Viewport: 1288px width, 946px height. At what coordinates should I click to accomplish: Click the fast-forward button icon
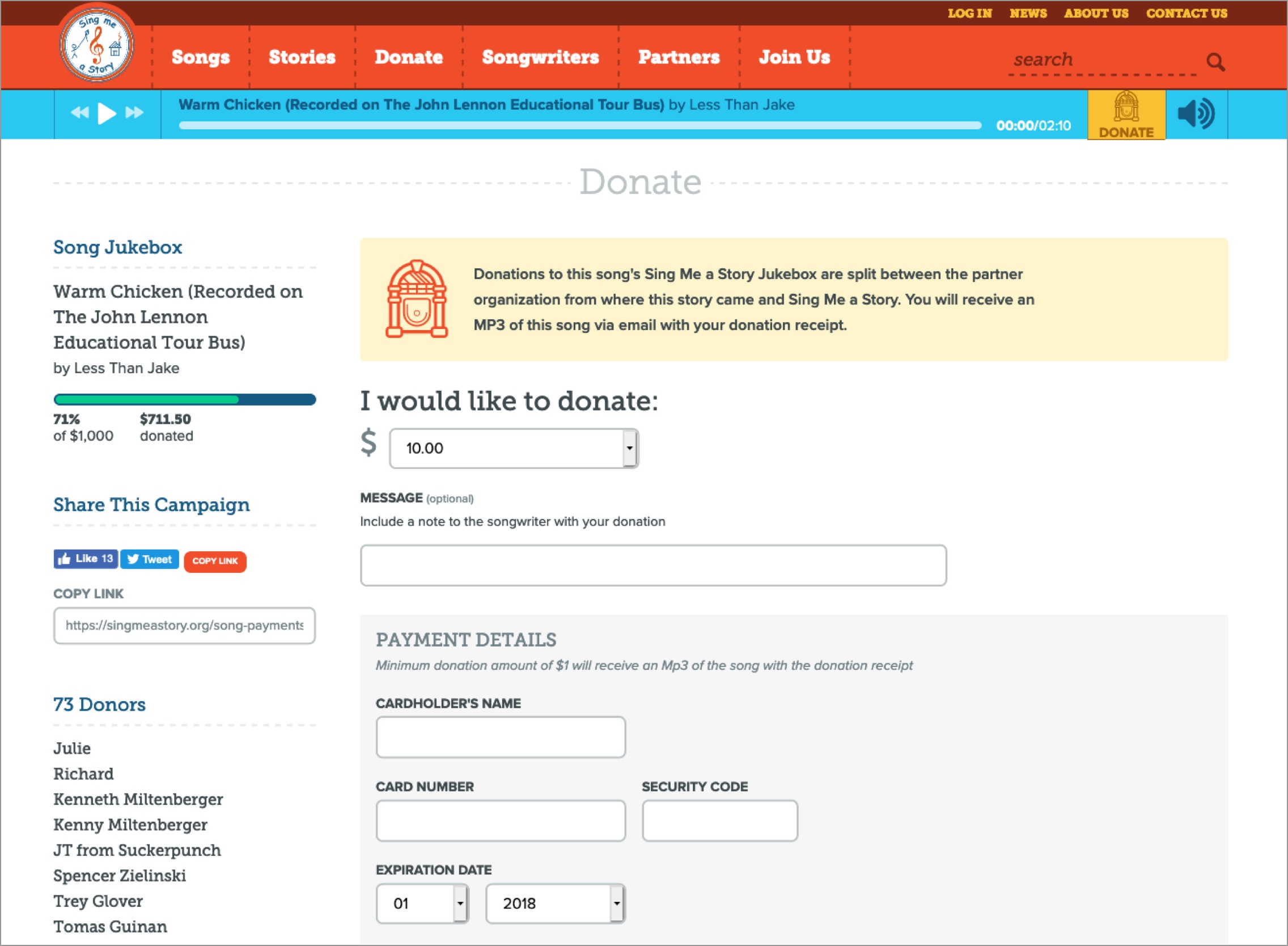click(x=134, y=113)
